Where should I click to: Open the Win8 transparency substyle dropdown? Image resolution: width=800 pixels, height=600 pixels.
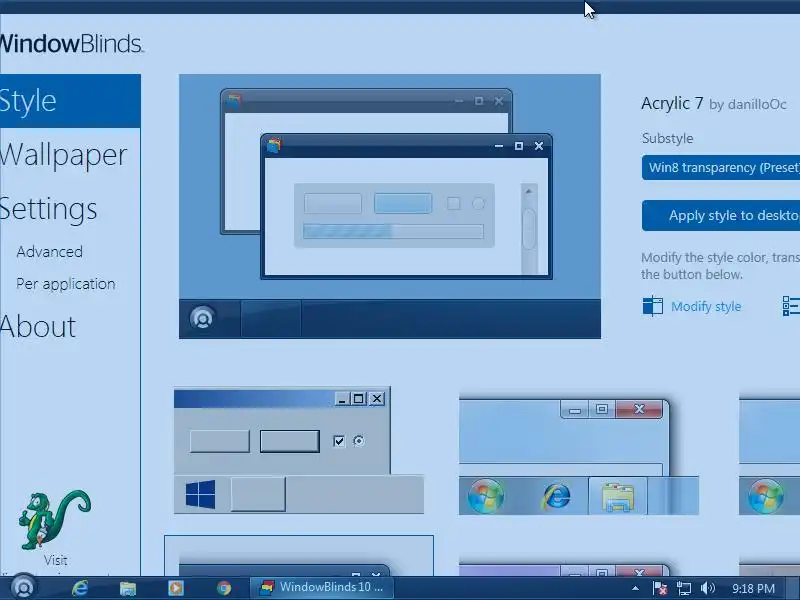[x=720, y=167]
